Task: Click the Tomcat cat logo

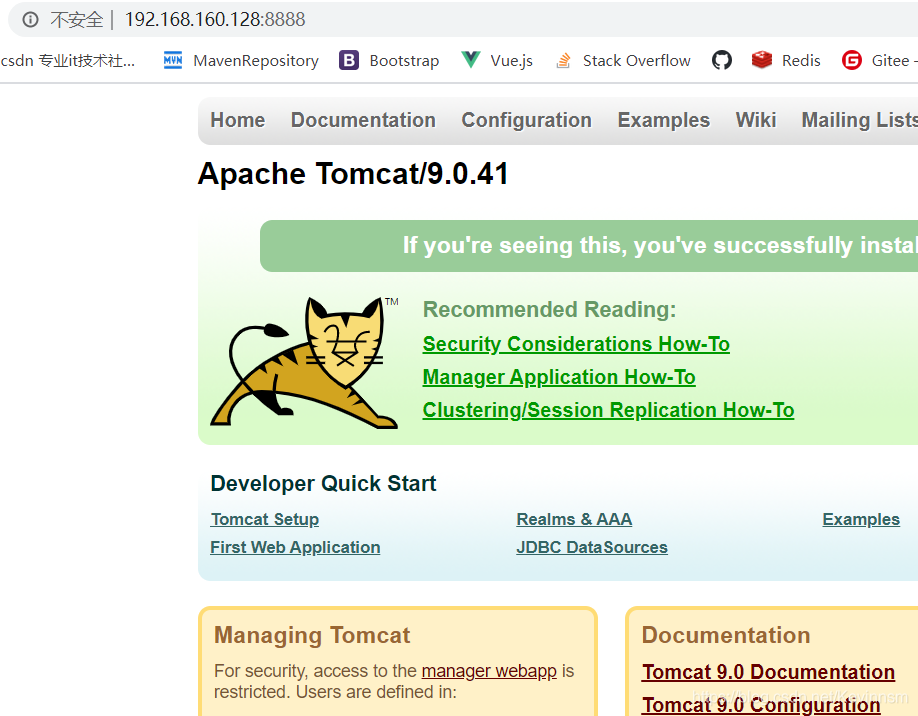Action: click(304, 363)
